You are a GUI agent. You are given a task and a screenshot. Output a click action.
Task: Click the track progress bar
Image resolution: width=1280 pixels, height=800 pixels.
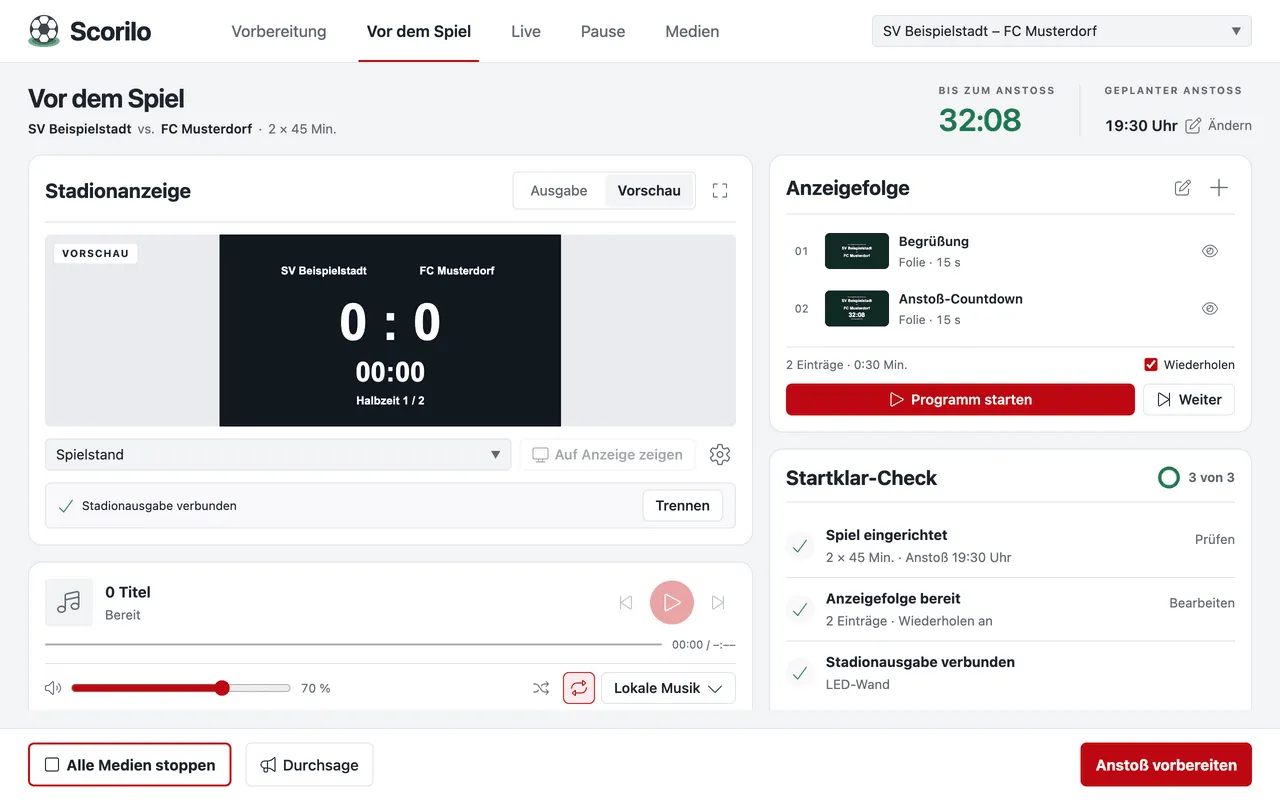[353, 645]
